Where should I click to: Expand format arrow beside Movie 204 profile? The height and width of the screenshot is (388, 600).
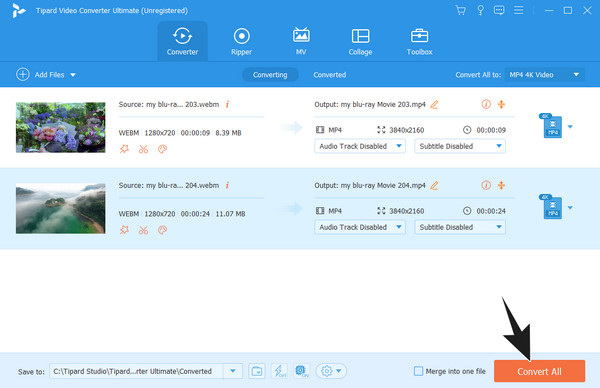570,208
